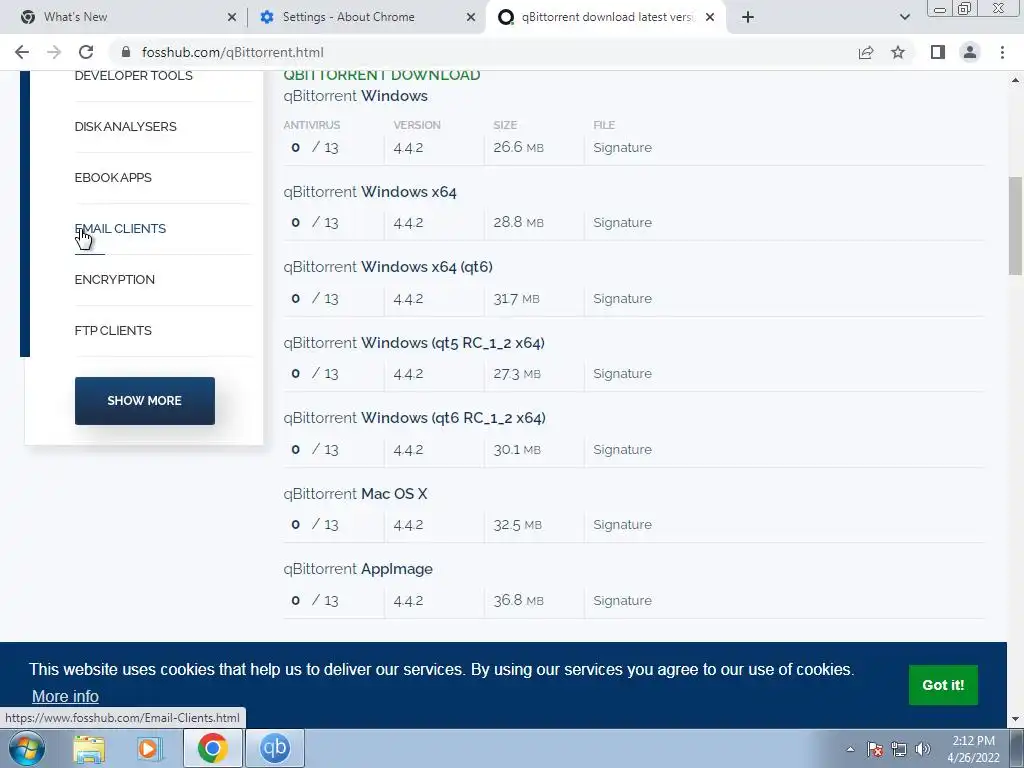Open Signature for Windows x64 (qt6)
The image size is (1024, 768).
click(622, 298)
